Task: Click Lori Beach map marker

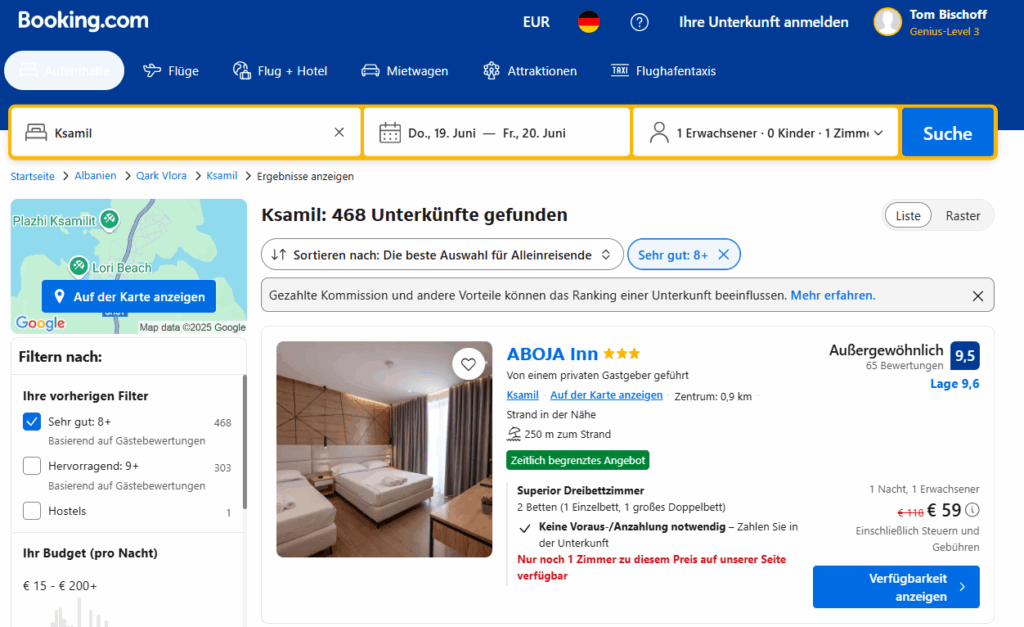Action: [x=79, y=266]
